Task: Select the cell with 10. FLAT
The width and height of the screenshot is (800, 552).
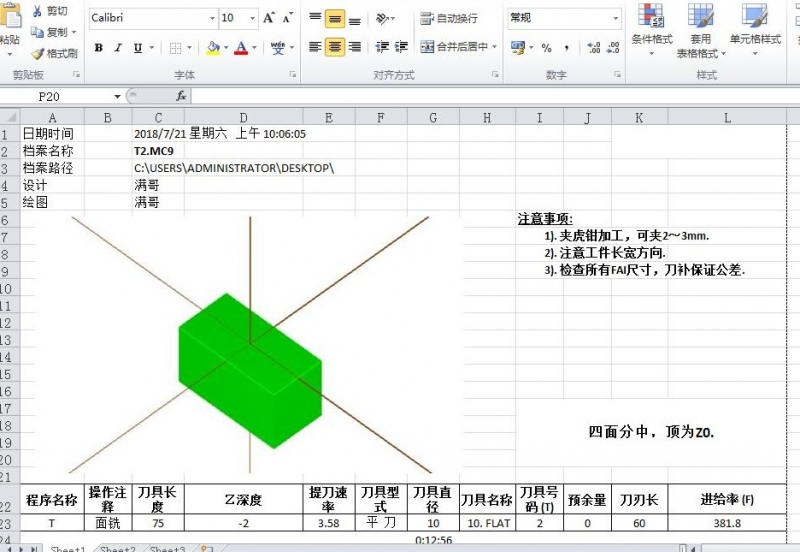Action: [488, 523]
